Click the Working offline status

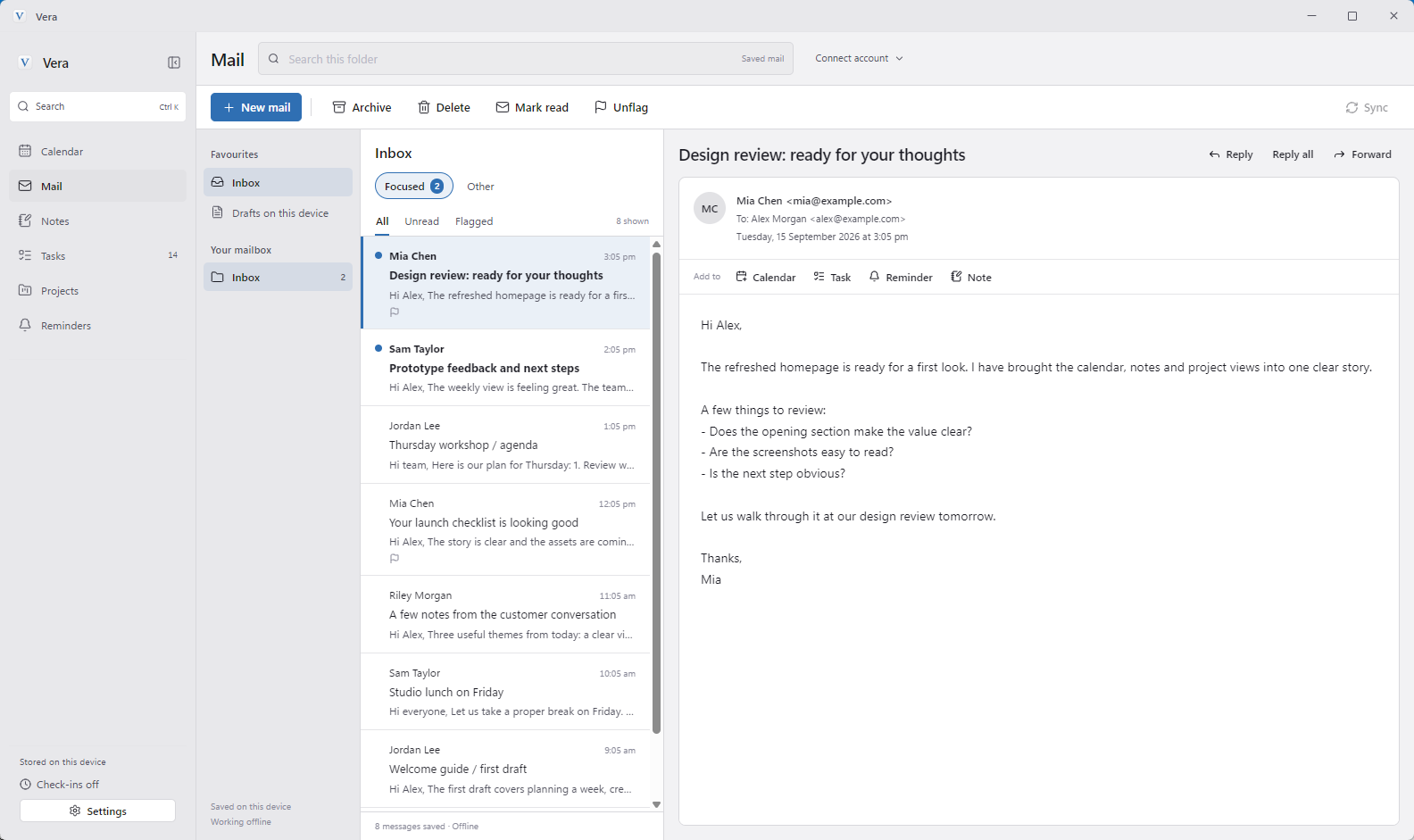pos(241,822)
